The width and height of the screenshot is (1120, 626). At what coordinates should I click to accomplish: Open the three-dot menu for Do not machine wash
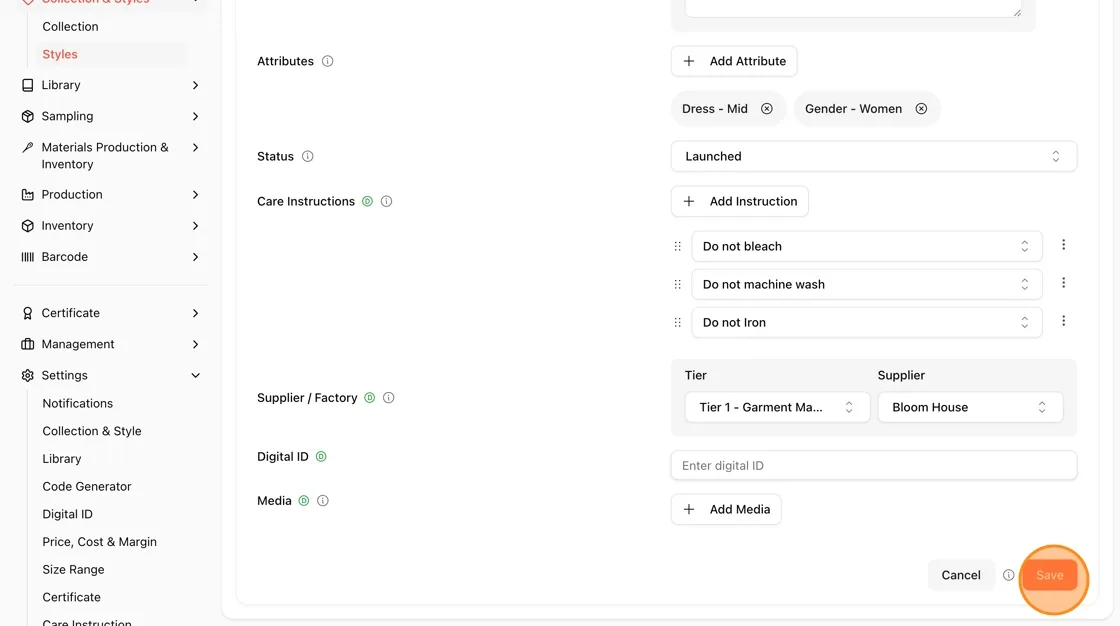1063,283
